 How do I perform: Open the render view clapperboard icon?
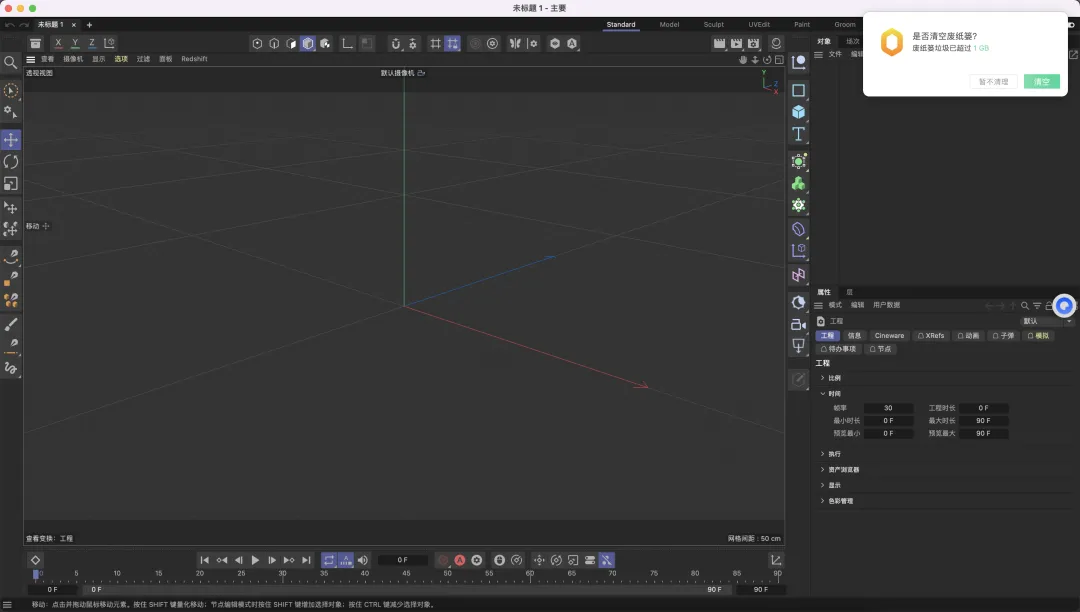(719, 43)
